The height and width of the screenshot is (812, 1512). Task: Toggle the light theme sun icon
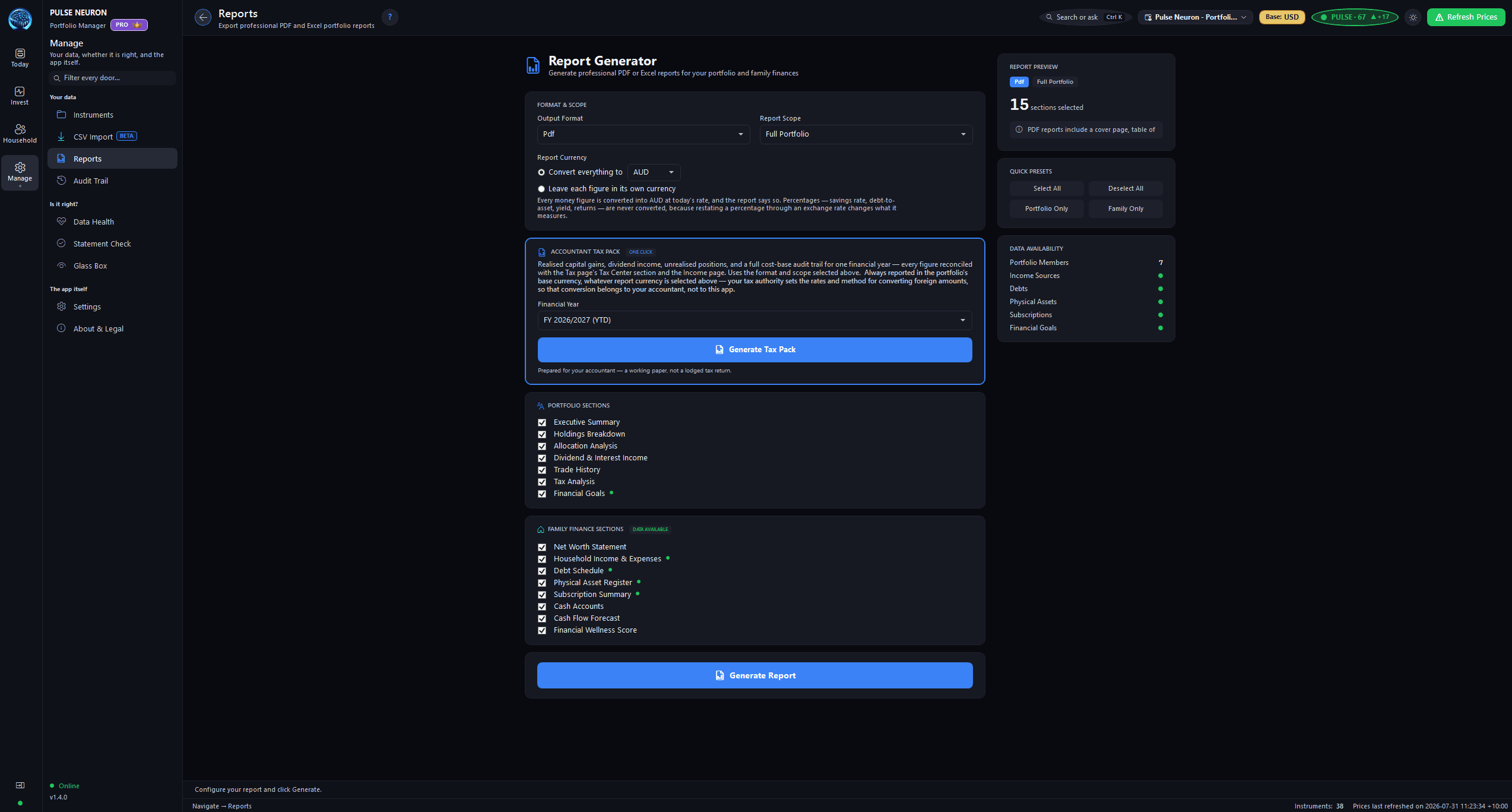point(1413,17)
